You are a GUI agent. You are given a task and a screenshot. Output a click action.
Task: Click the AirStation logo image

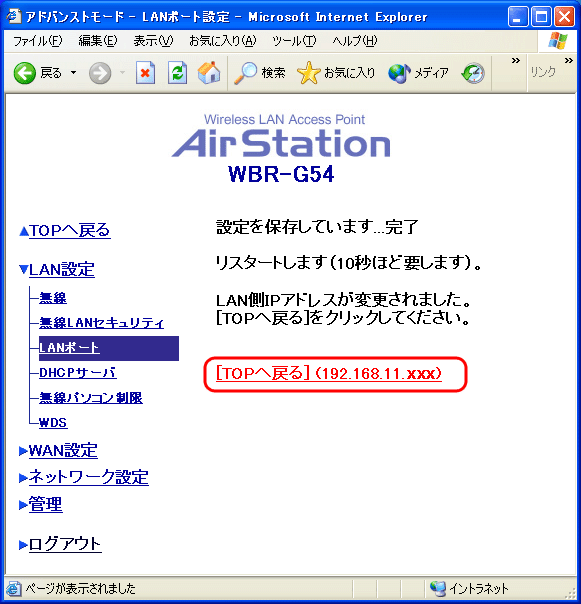282,136
